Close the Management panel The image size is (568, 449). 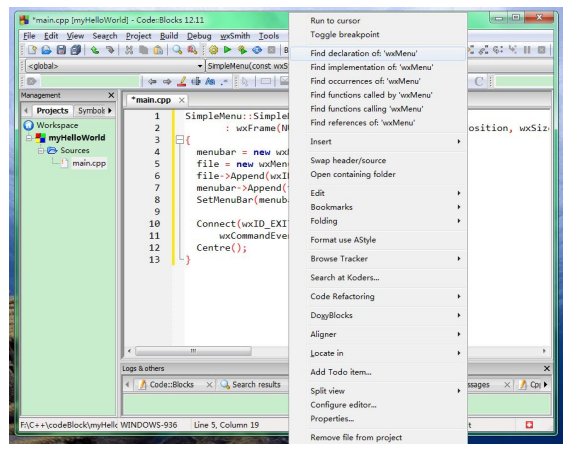point(111,95)
